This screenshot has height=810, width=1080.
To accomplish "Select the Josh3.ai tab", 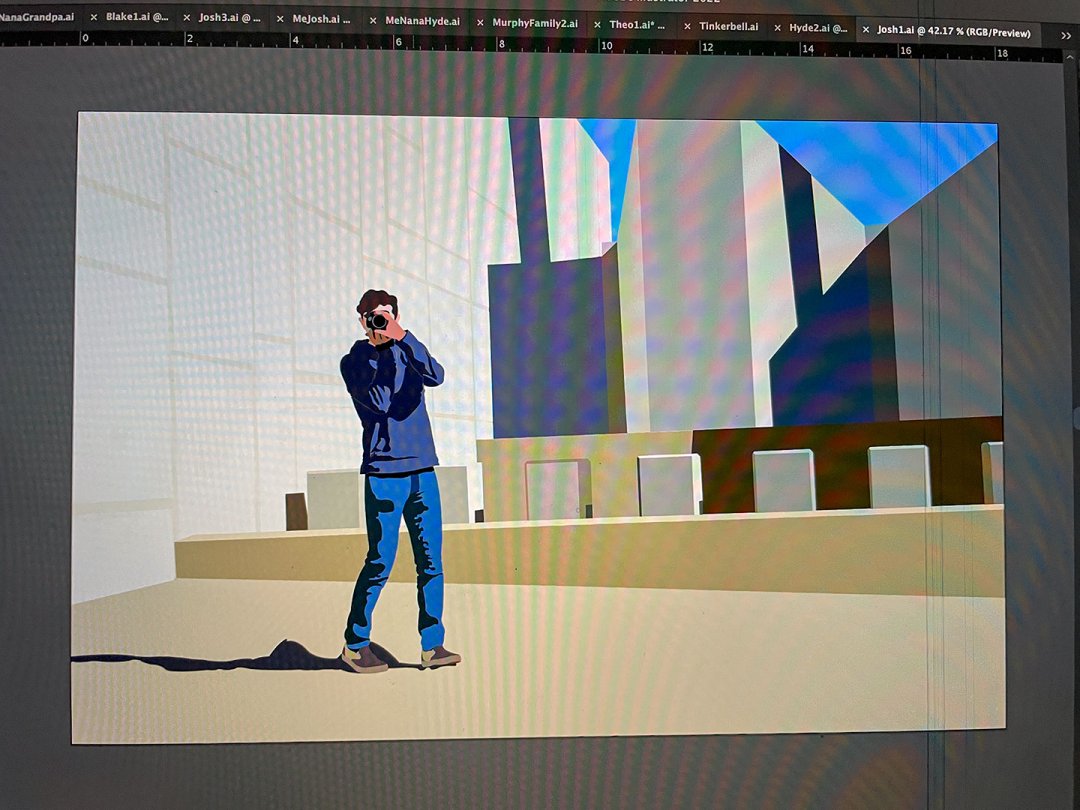I will (229, 18).
